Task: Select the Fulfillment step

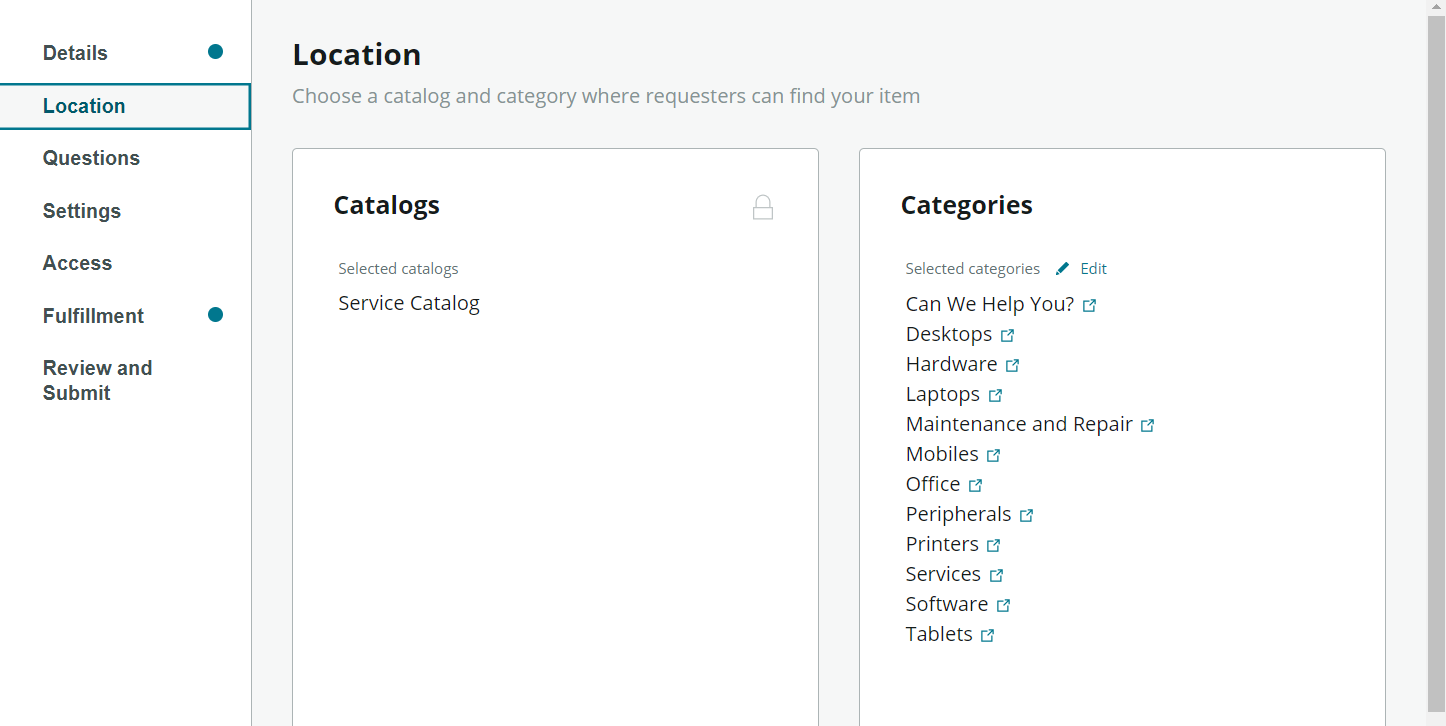Action: point(93,316)
